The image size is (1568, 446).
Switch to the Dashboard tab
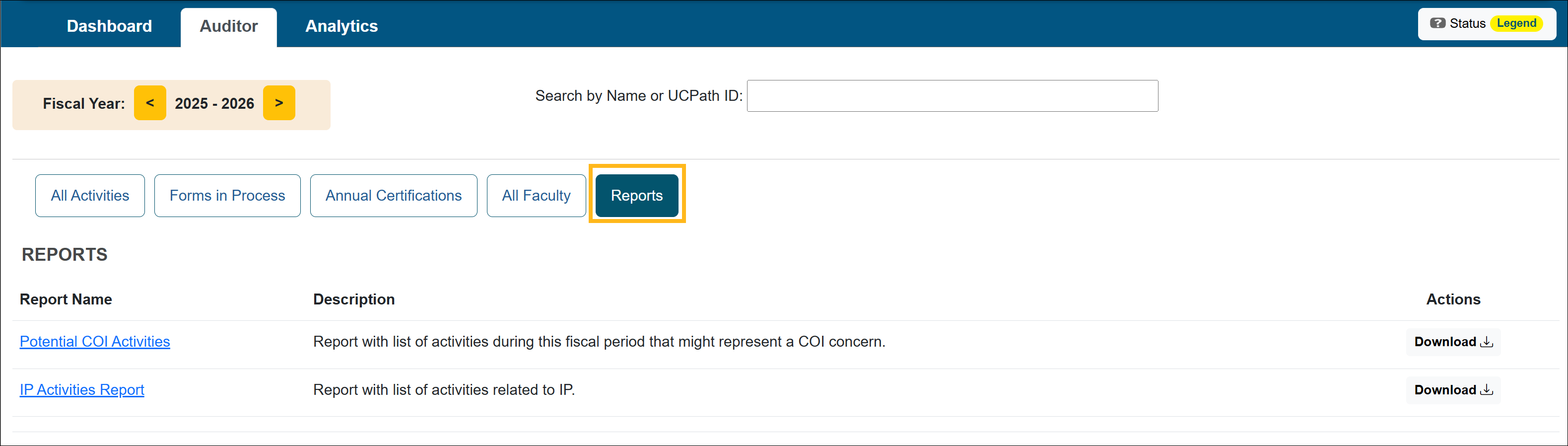(109, 26)
